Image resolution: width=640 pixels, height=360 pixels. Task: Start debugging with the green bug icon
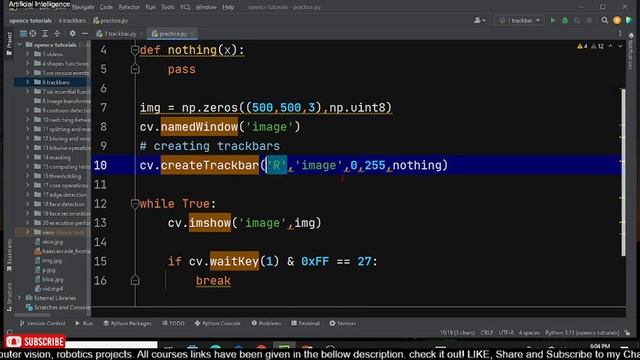click(x=565, y=20)
